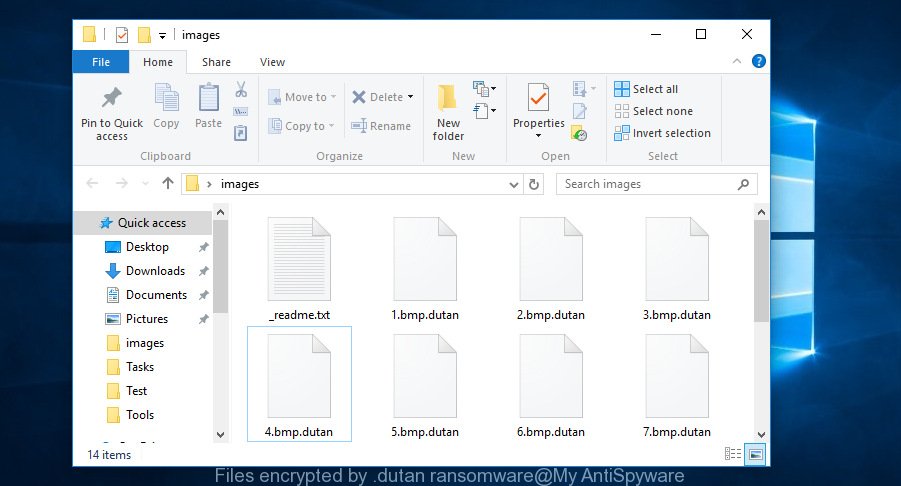This screenshot has width=901, height=486.
Task: Open the New item icon menu
Action: tap(484, 88)
